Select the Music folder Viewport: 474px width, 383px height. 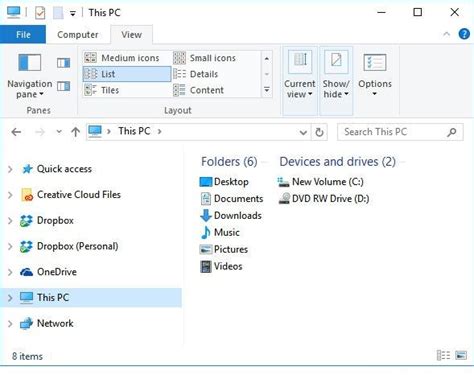220,233
